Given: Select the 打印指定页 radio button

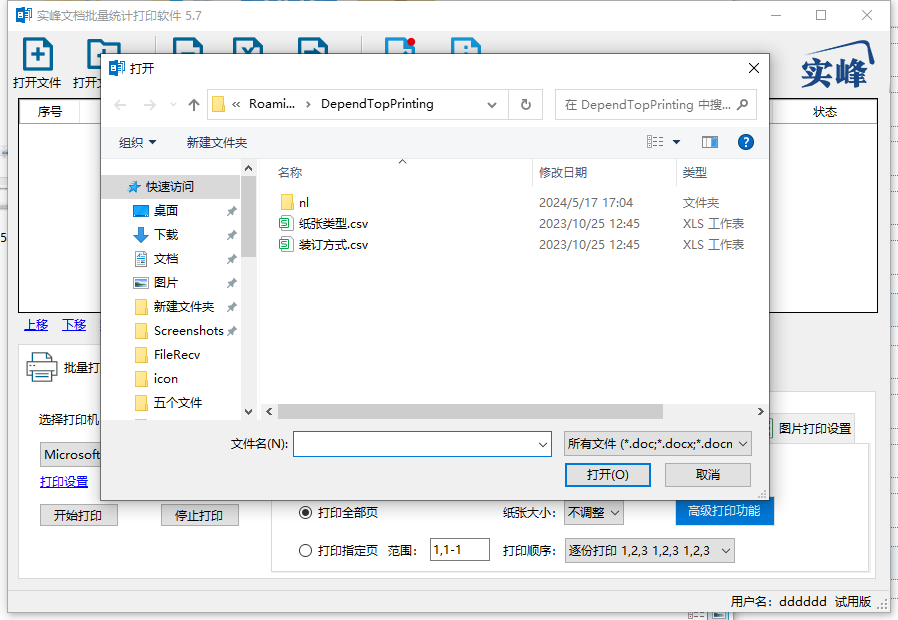Looking at the screenshot, I should pos(306,551).
